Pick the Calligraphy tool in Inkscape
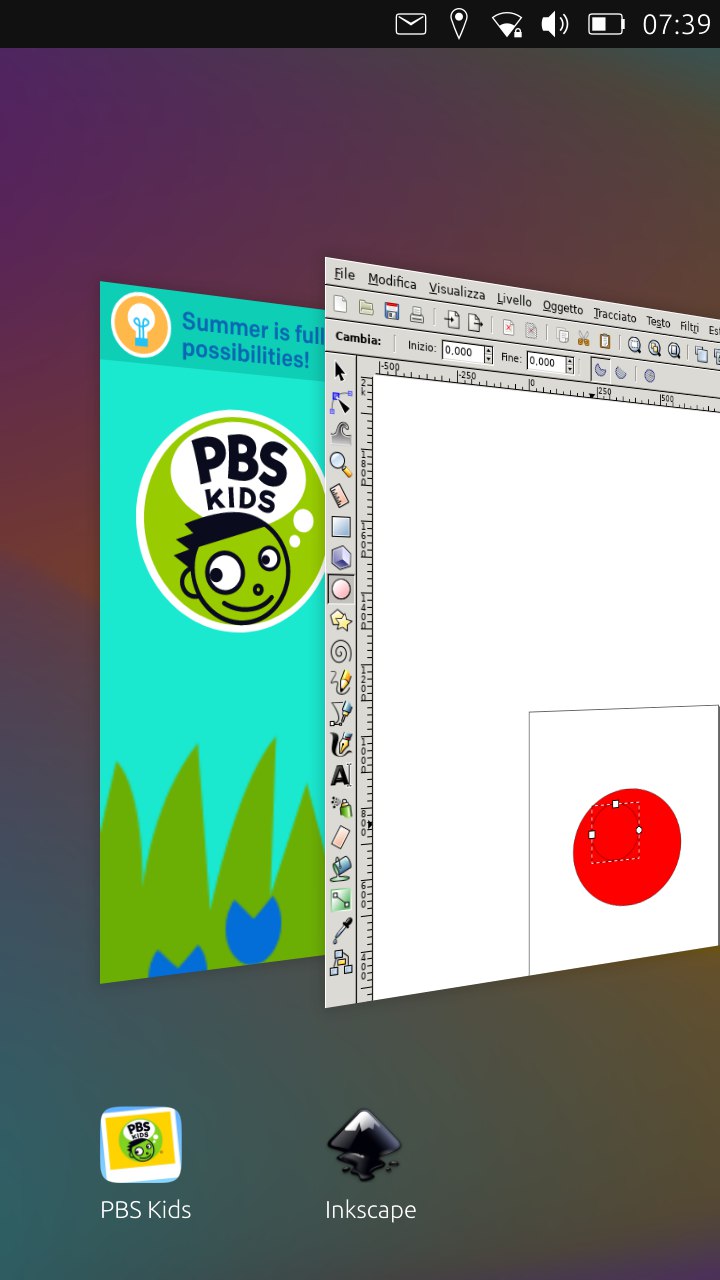Screen dimensions: 720x1280 coord(341,744)
